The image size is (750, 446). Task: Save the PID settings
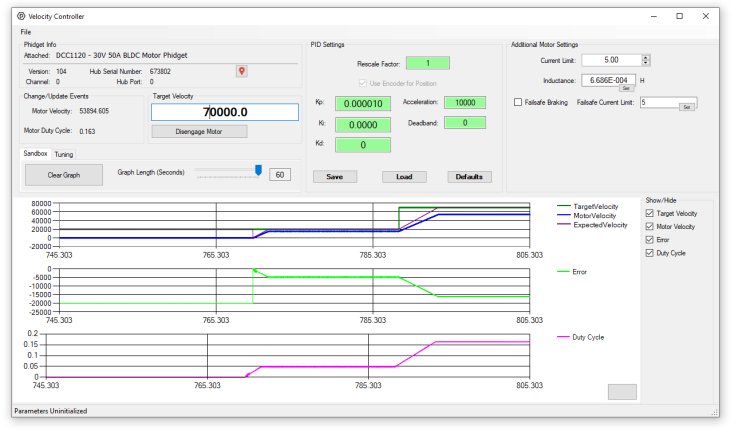(334, 177)
